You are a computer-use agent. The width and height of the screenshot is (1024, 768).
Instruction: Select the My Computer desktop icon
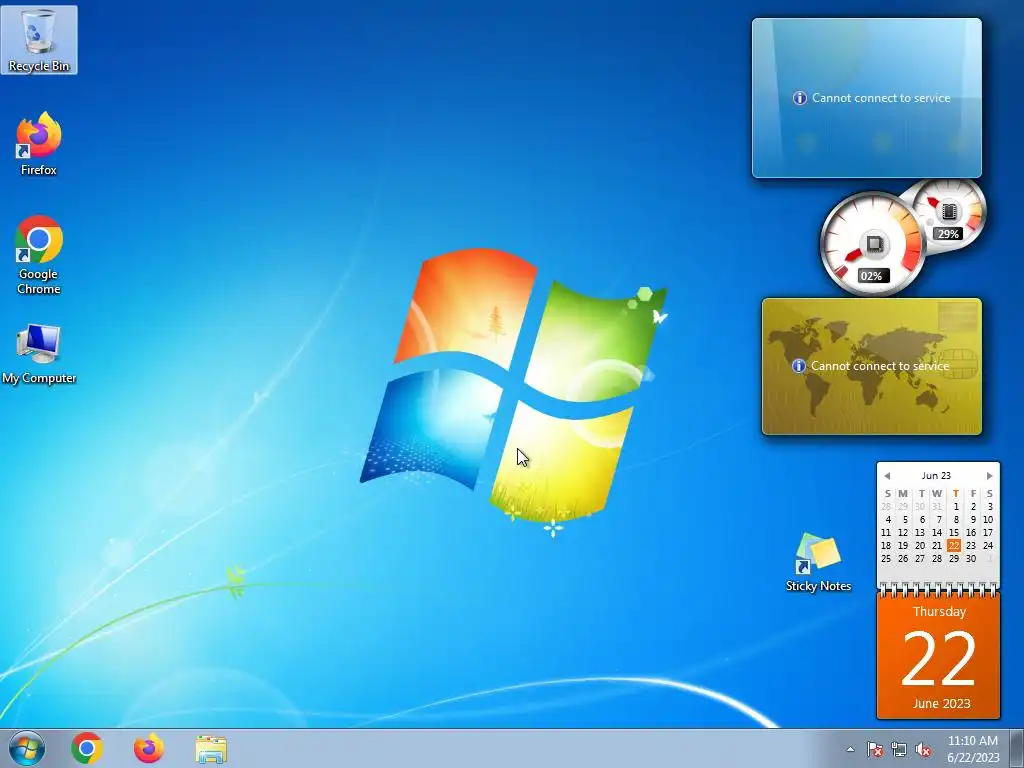click(39, 353)
